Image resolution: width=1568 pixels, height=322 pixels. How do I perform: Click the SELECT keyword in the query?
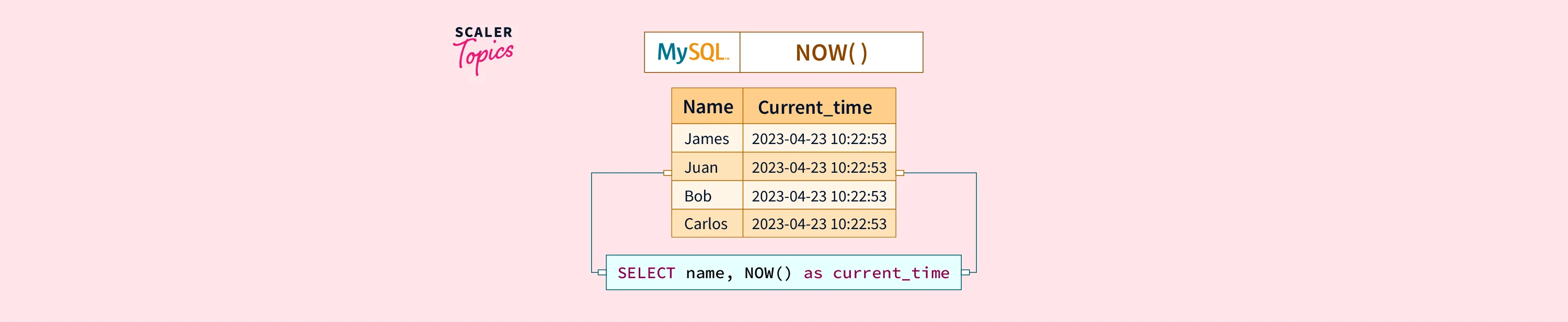tap(646, 273)
